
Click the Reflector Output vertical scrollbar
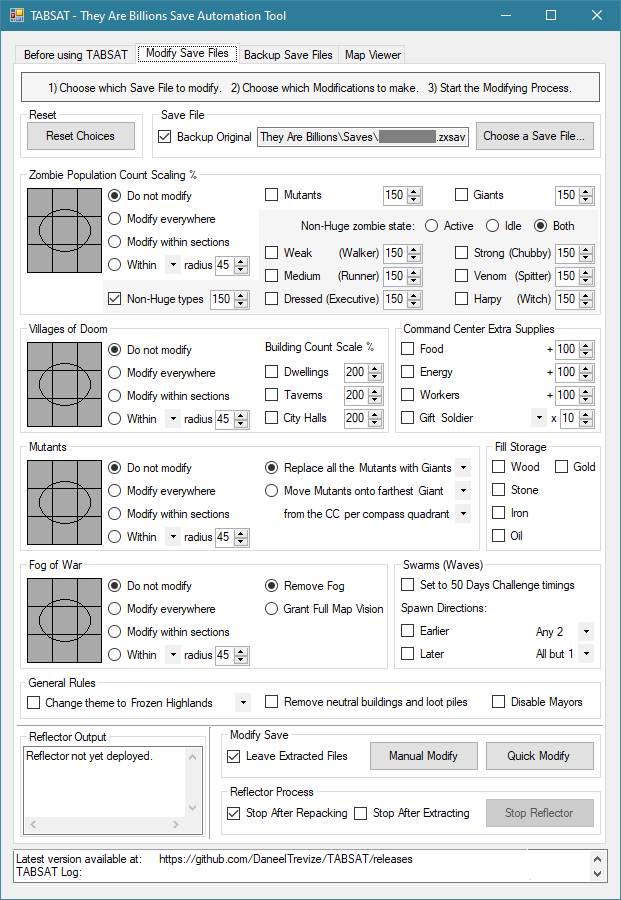point(193,782)
